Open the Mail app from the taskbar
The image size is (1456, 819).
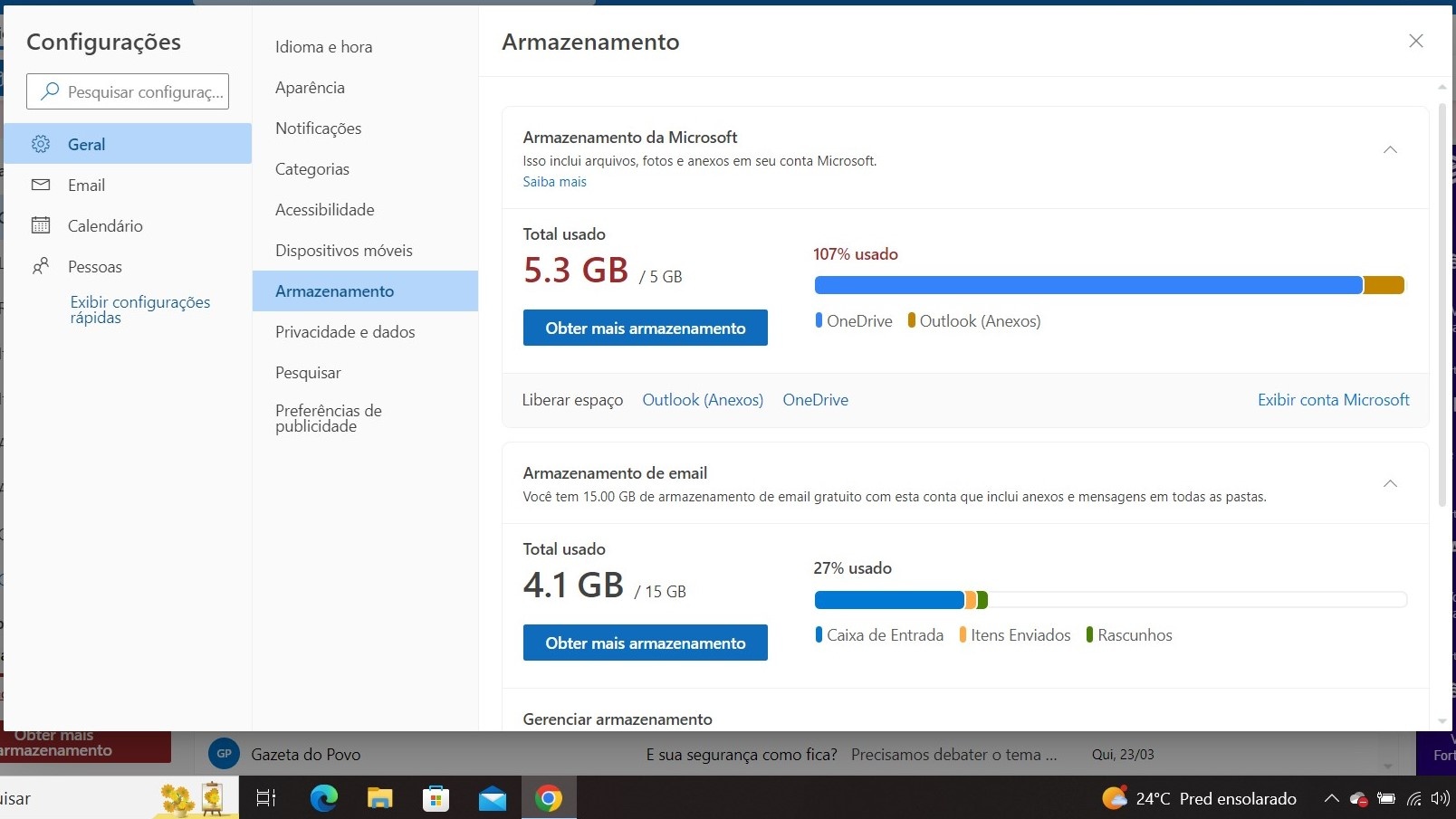coord(492,799)
